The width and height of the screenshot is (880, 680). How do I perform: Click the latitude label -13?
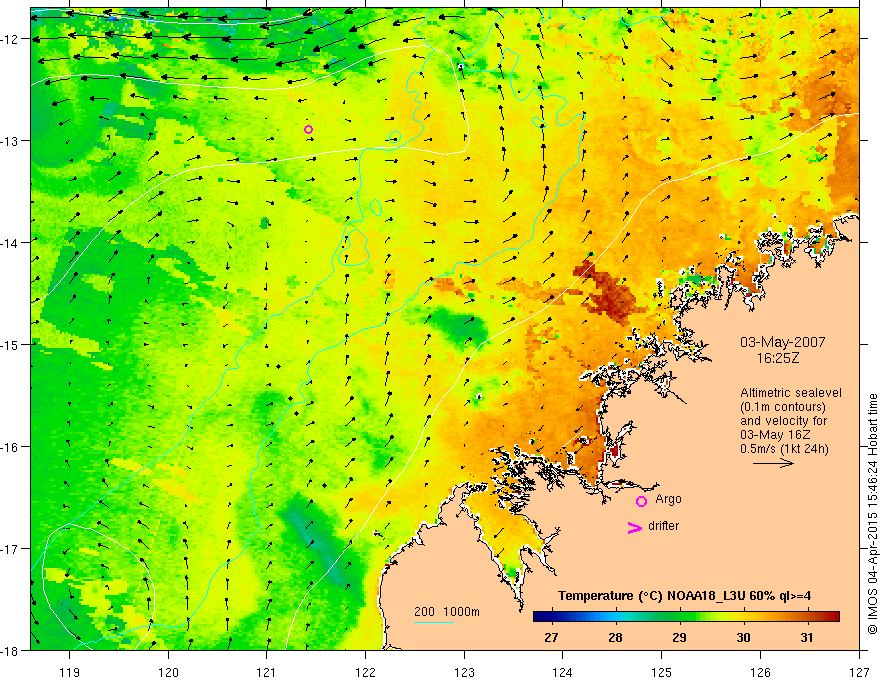coord(11,140)
